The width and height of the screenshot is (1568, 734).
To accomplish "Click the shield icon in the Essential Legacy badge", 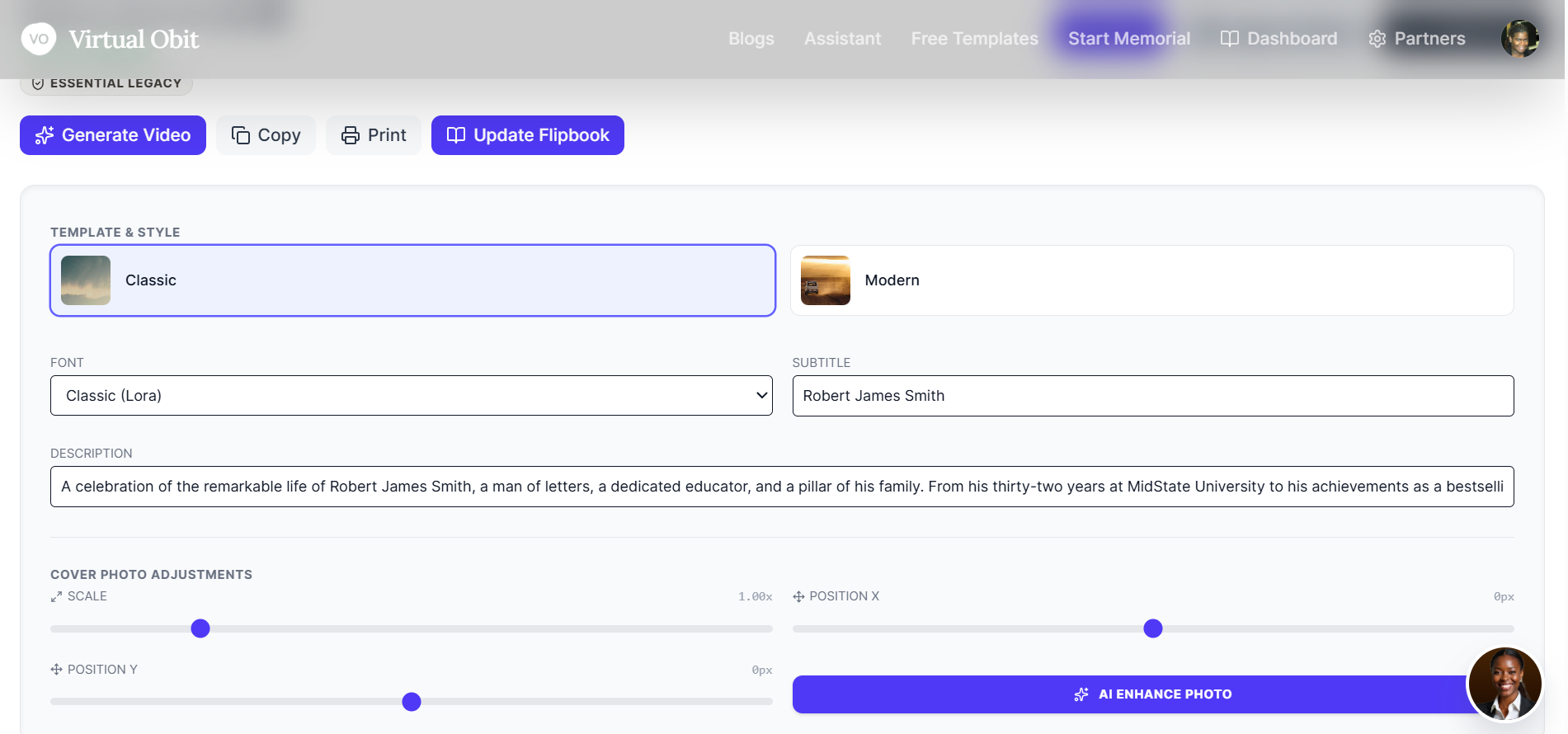I will [x=38, y=83].
